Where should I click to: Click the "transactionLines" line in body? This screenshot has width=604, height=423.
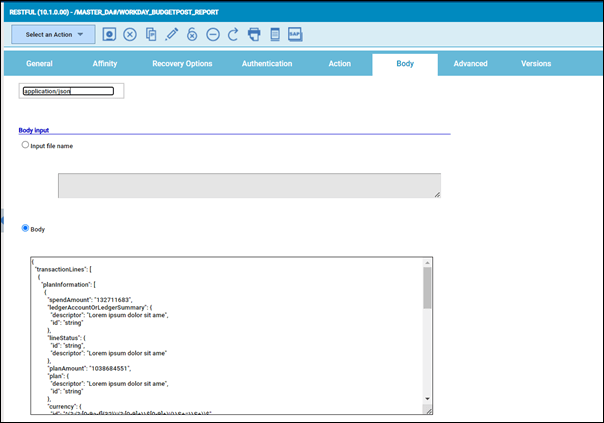tap(63, 269)
